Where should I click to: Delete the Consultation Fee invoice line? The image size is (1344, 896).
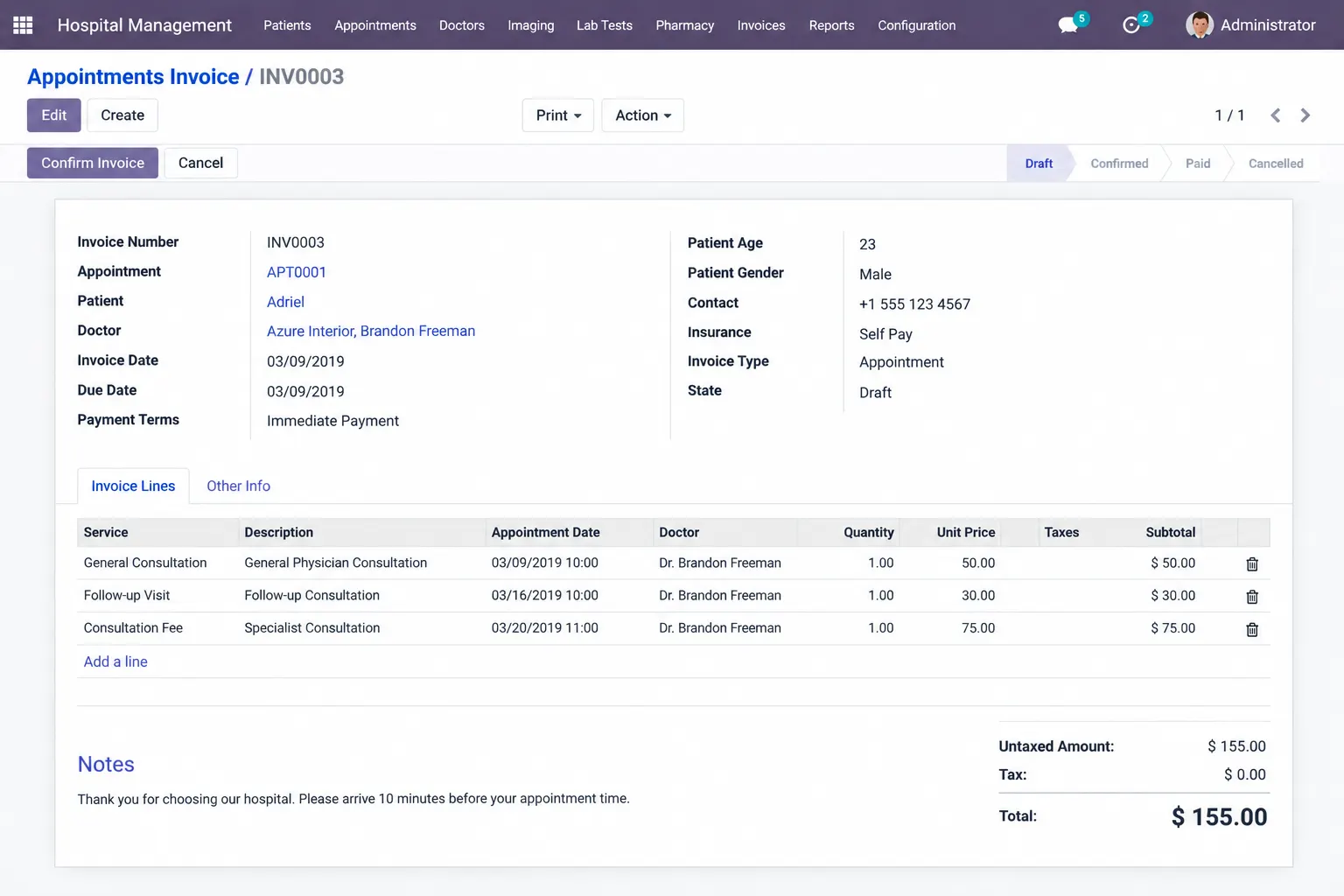tap(1252, 629)
